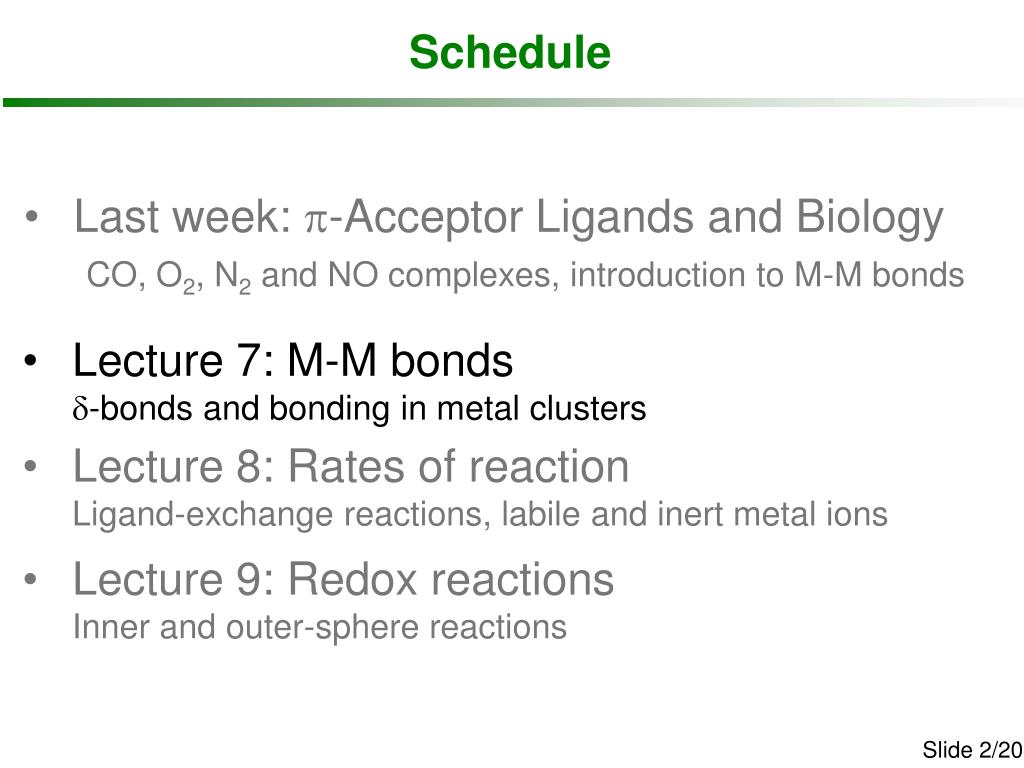The image size is (1024, 768).
Task: Click the word Biology in first bullet
Action: 870,219
